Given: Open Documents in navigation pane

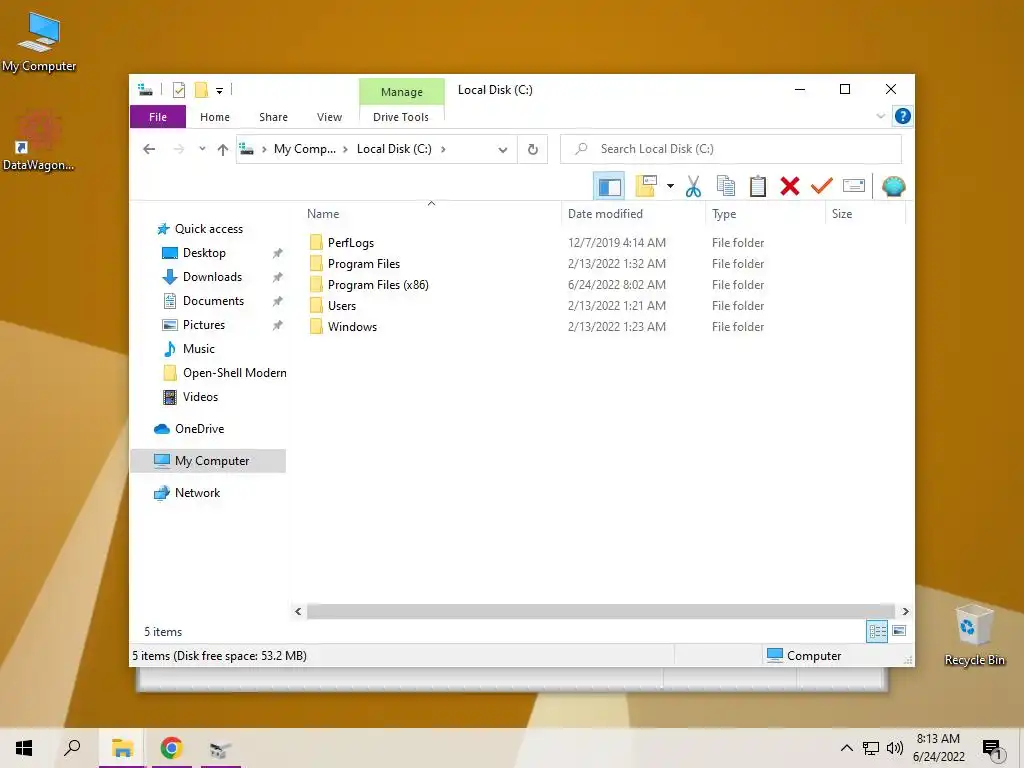Looking at the screenshot, I should (x=213, y=301).
